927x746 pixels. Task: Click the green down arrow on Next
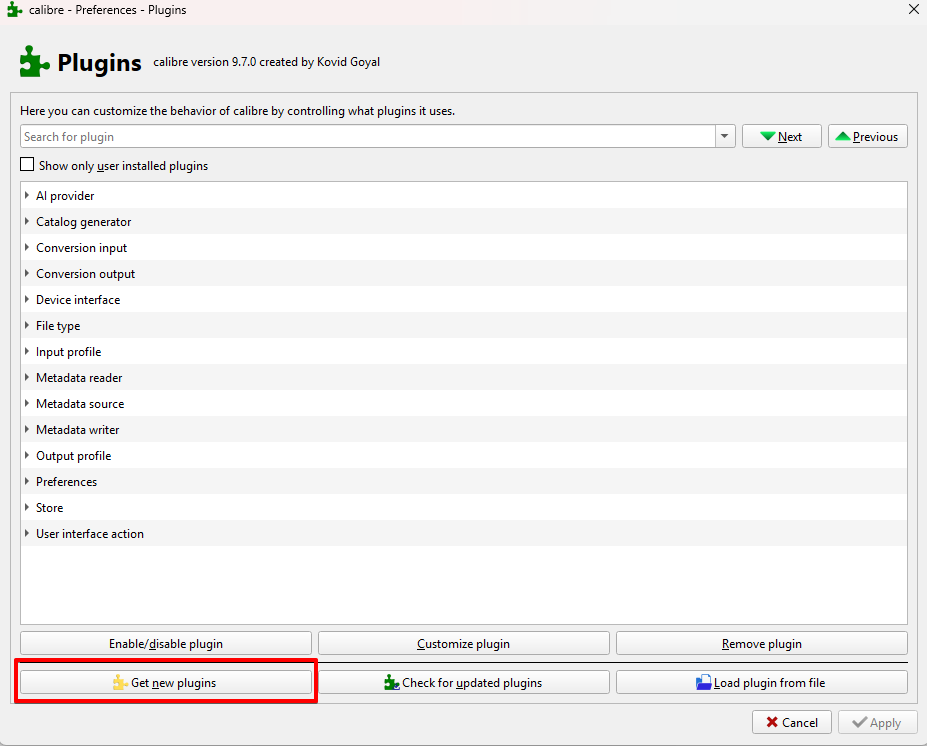[767, 137]
